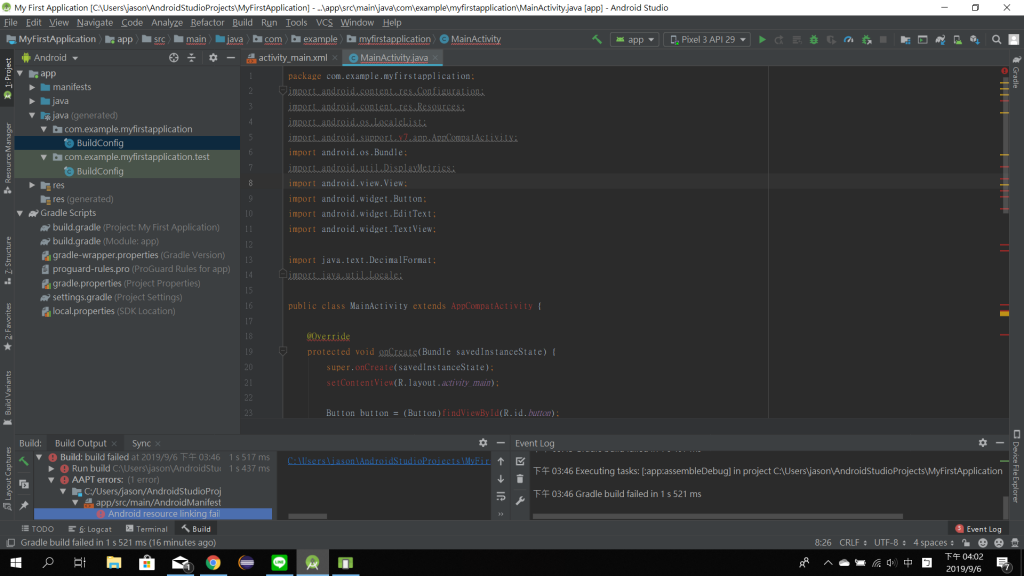This screenshot has width=1024, height=576.
Task: Toggle the Resource Manager tool window
Action: [x=8, y=159]
